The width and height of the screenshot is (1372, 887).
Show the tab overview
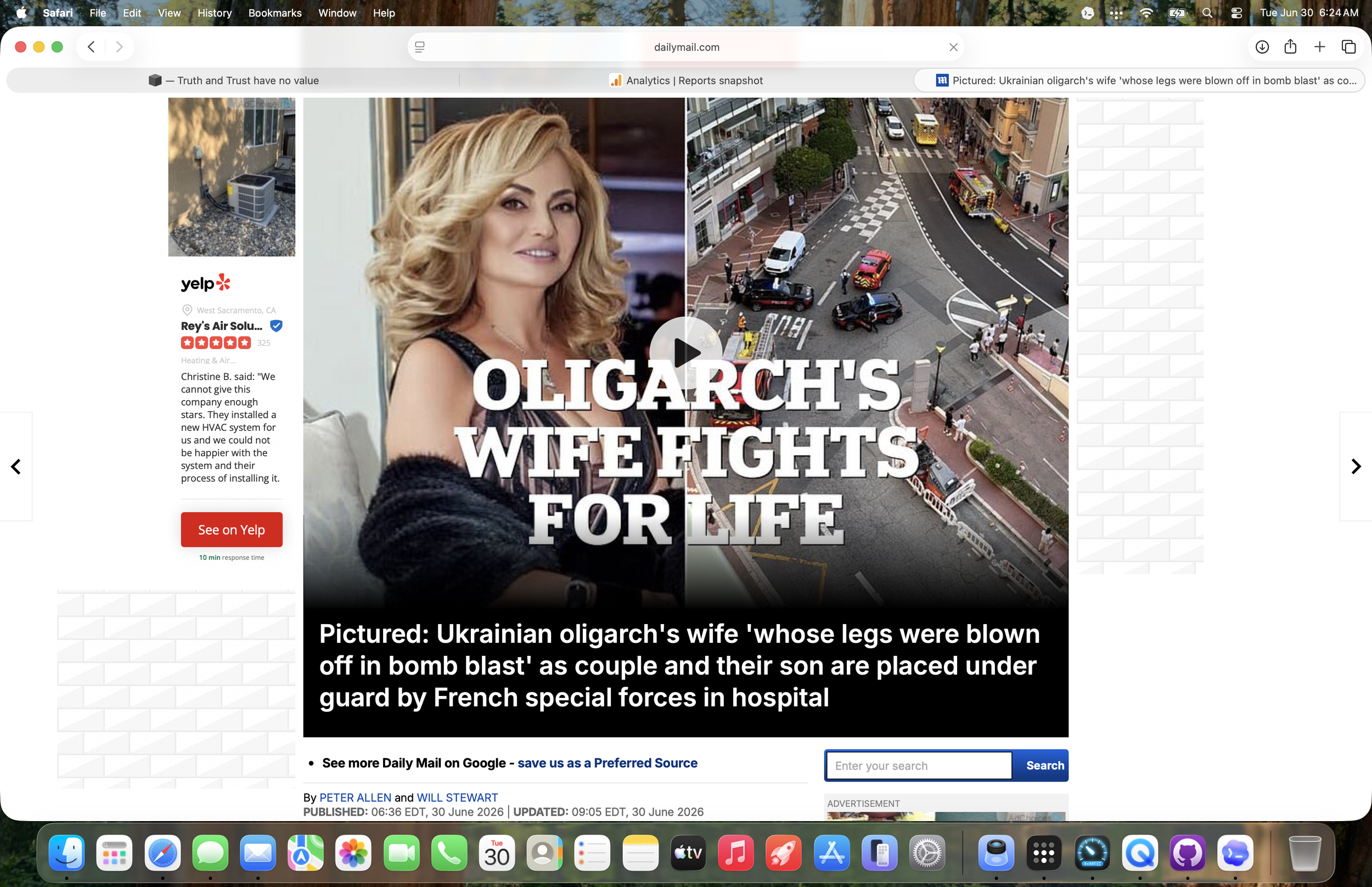tap(1348, 47)
